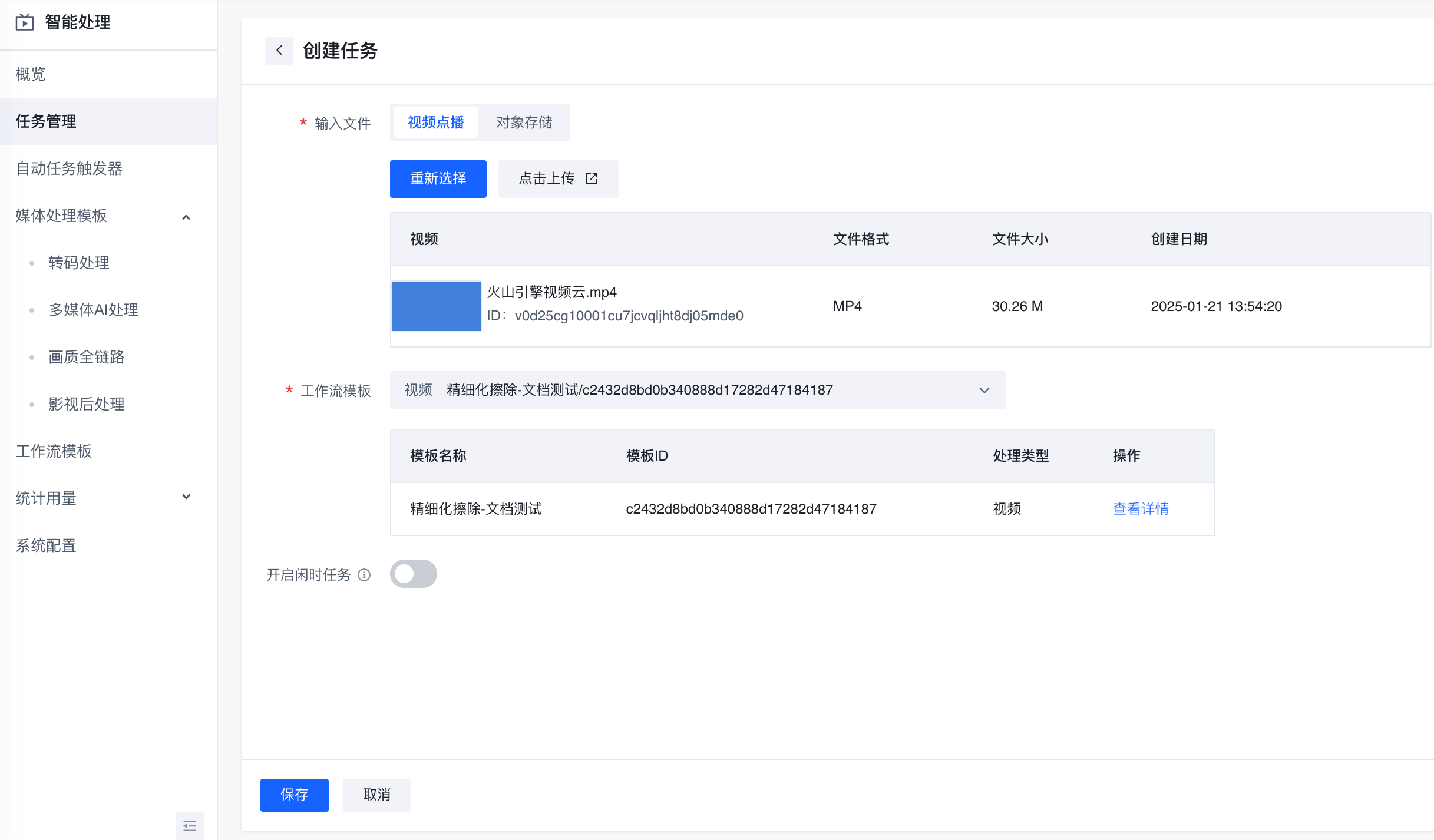Click the 保存 button
1434x840 pixels.
pos(295,795)
